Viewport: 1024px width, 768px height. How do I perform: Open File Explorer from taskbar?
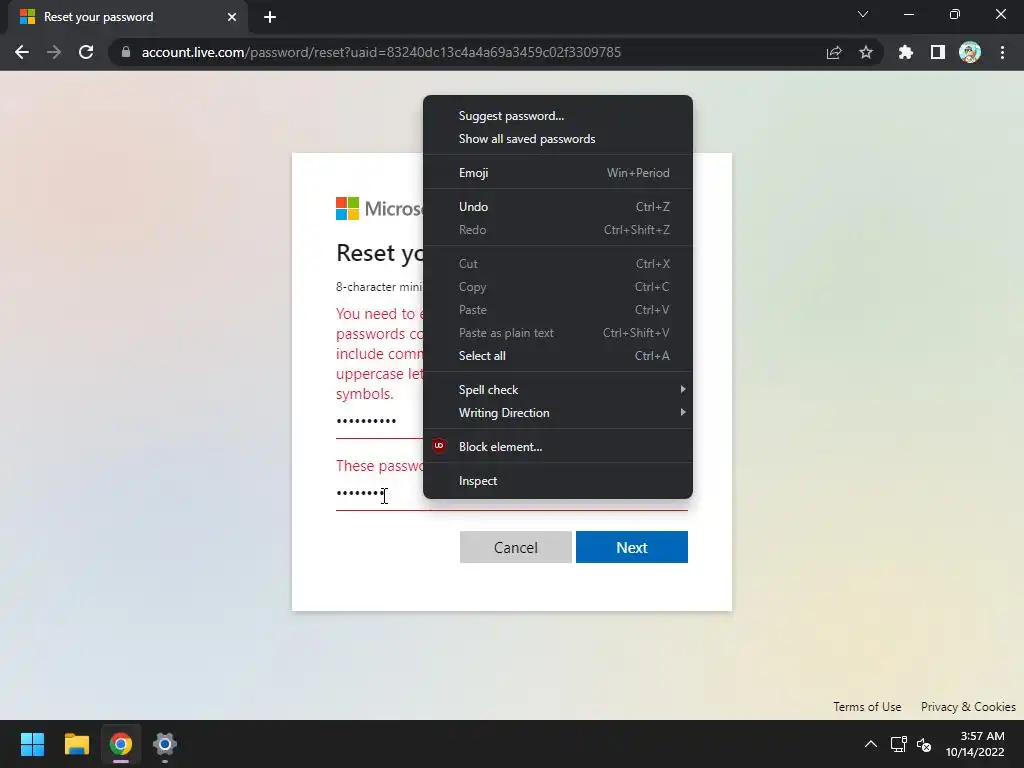pyautogui.click(x=76, y=744)
